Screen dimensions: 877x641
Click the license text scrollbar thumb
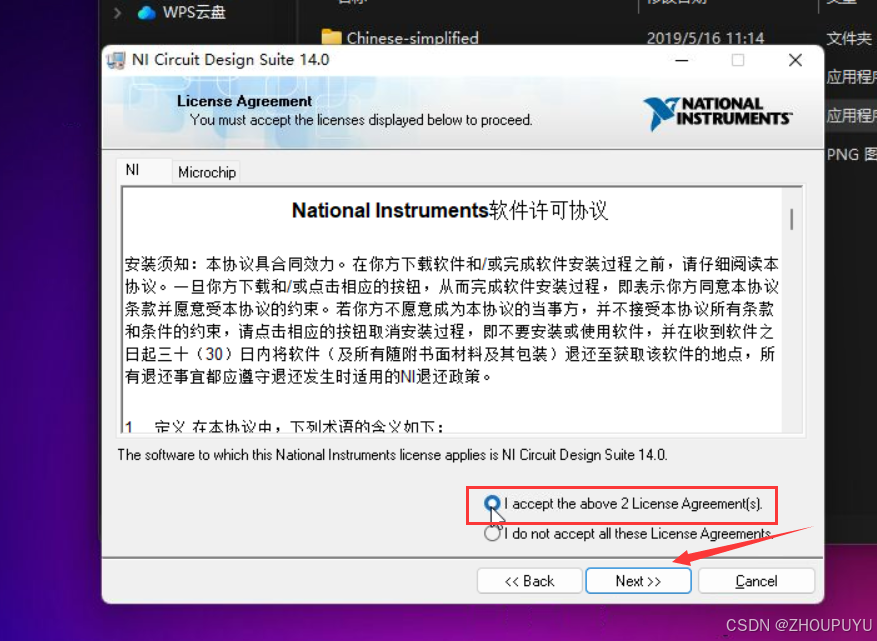tap(791, 219)
